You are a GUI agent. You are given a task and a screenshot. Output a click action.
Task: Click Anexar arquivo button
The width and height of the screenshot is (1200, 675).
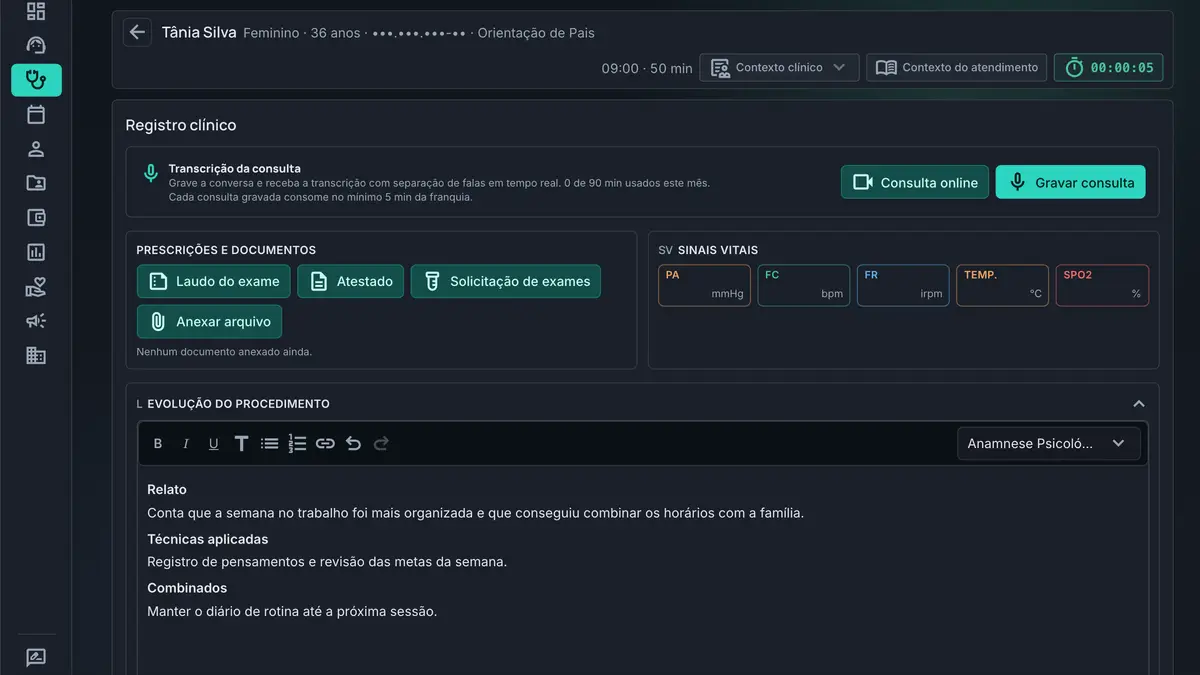coord(210,322)
